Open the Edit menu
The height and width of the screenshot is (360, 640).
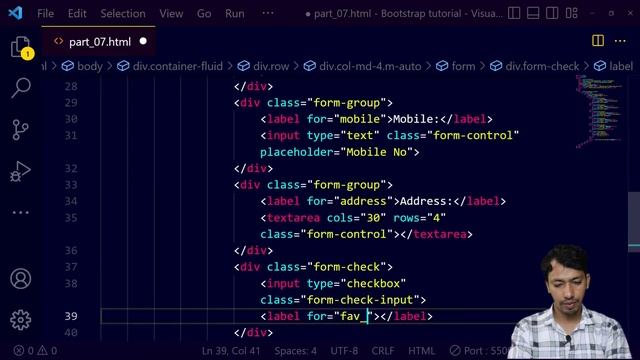pyautogui.click(x=77, y=13)
